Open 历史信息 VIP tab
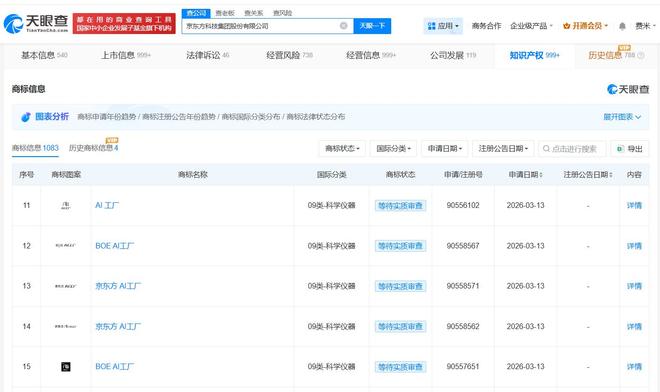This screenshot has height=392, width=660. tap(616, 55)
